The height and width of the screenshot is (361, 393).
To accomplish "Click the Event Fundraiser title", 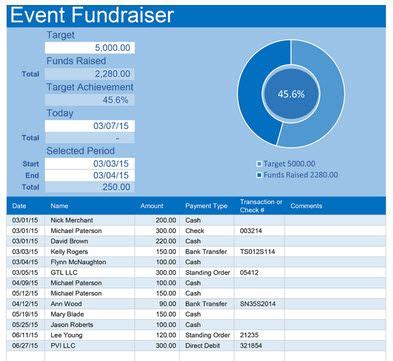I will (92, 15).
